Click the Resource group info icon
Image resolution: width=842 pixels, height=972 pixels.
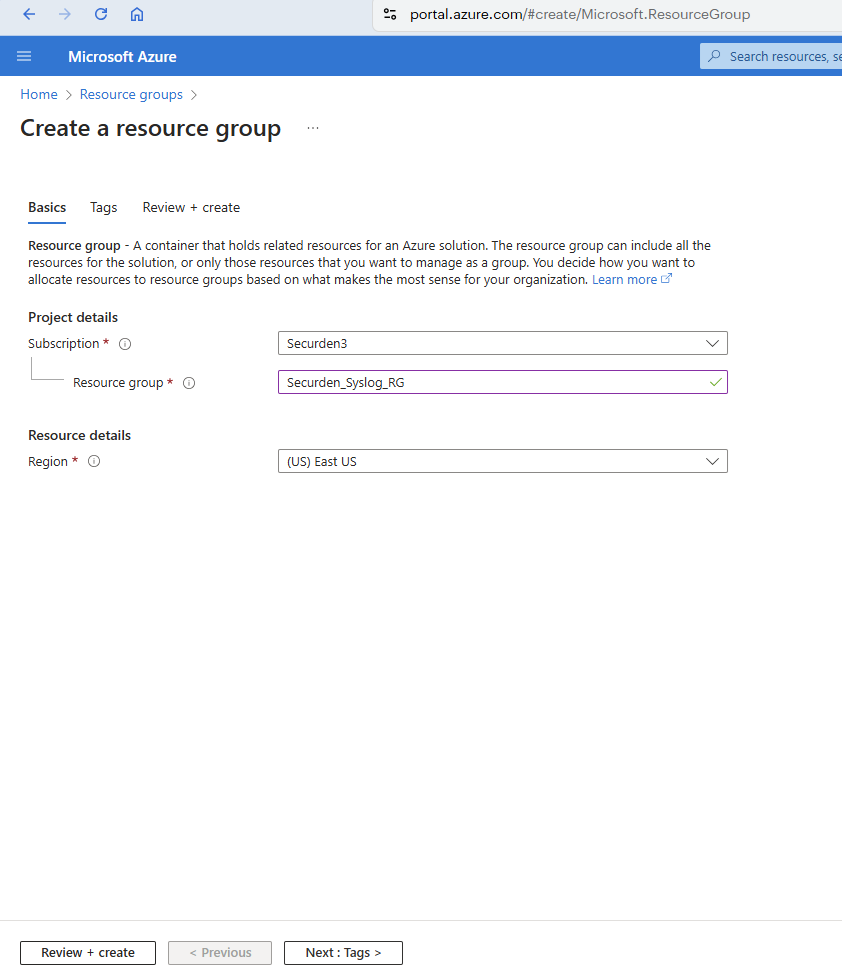point(189,383)
